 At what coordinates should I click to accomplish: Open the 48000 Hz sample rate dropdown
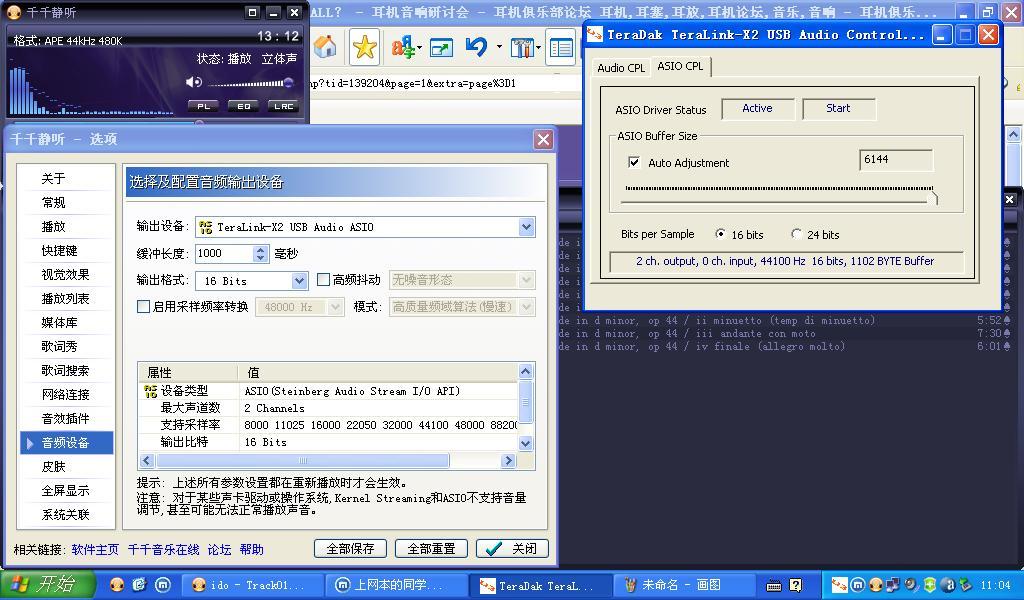tap(335, 307)
